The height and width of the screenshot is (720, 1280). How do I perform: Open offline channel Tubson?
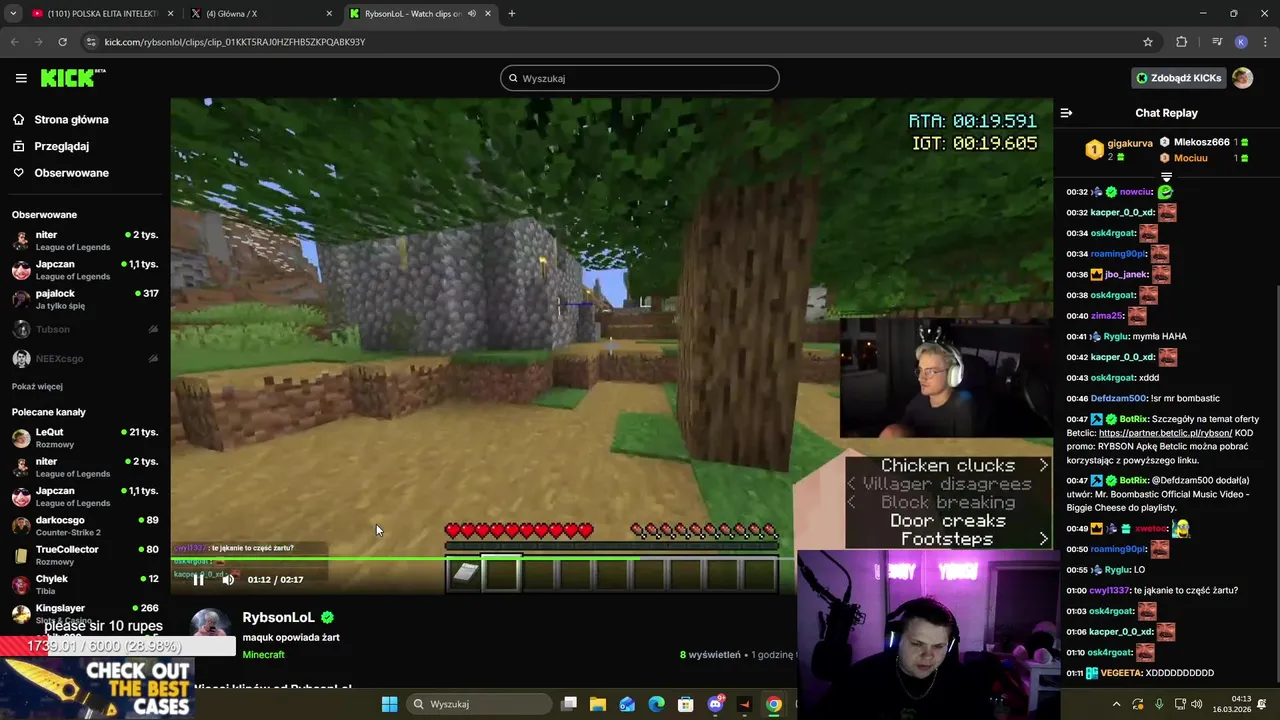[x=85, y=329]
